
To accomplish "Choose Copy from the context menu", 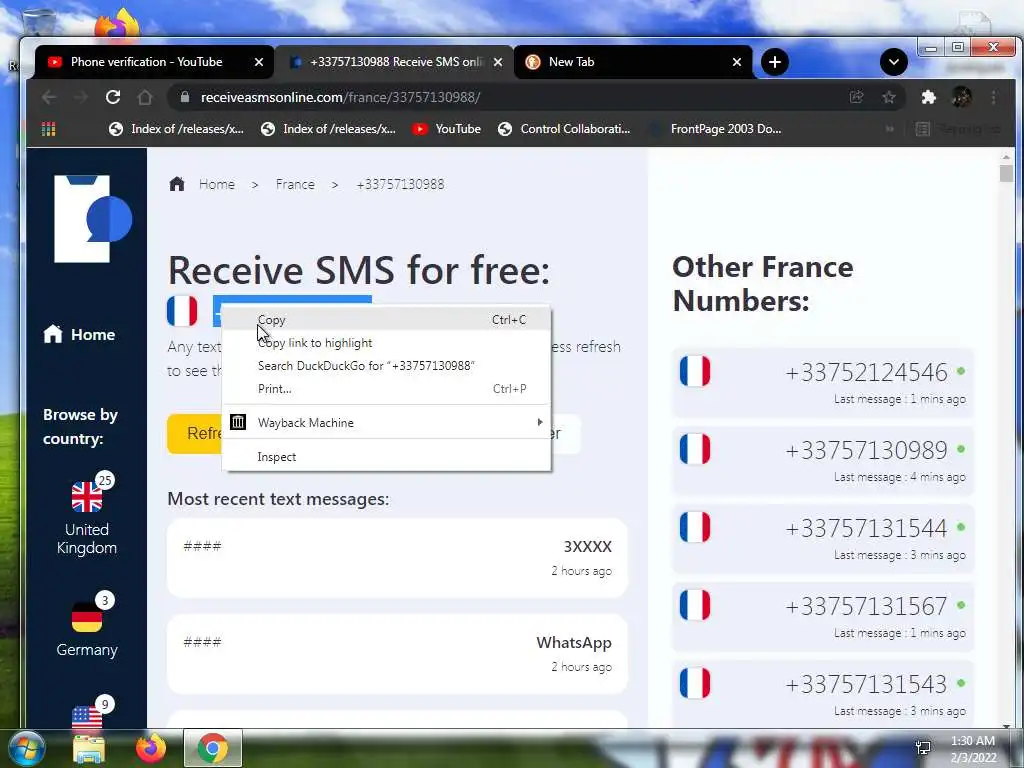I will click(387, 320).
